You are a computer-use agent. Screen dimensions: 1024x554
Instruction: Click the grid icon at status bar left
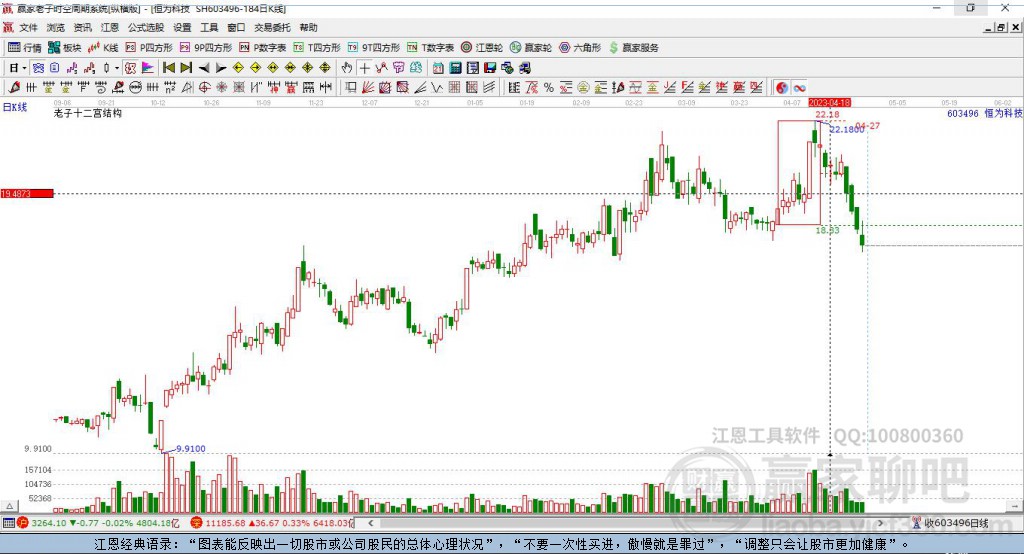[x=8, y=523]
